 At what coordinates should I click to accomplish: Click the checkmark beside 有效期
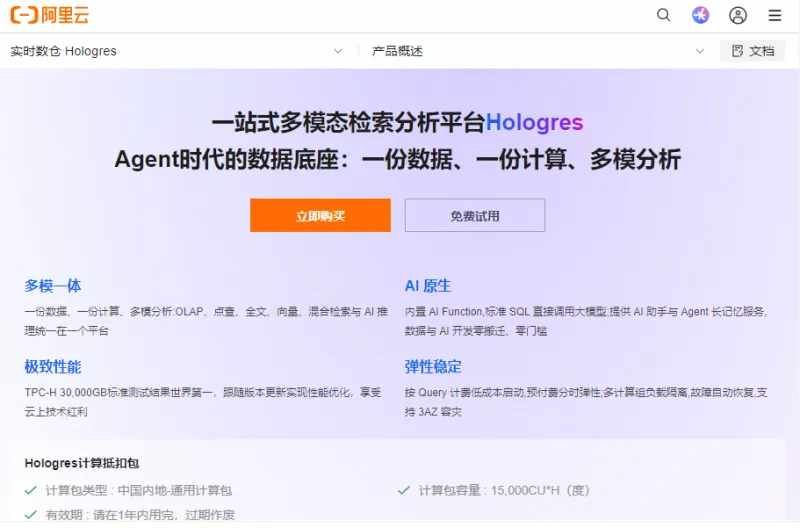point(31,515)
